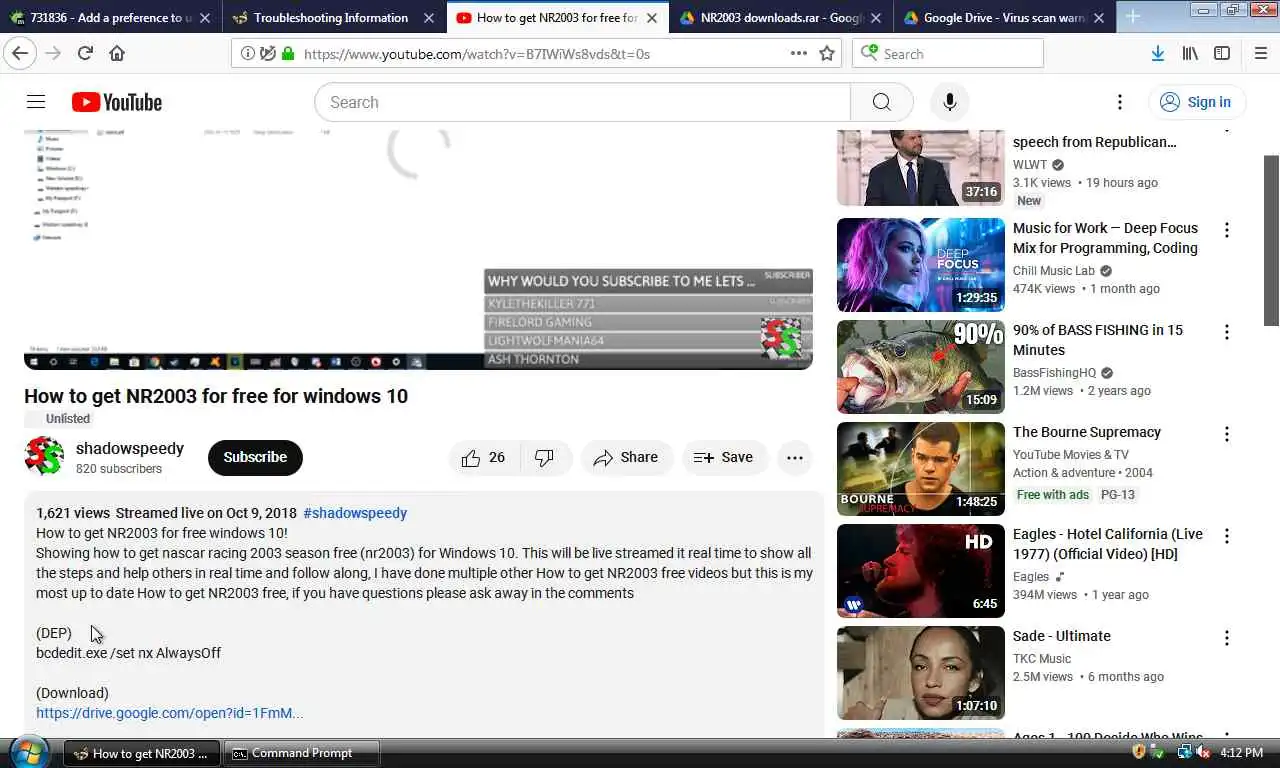Subscribe to shadowspeedy channel
This screenshot has height=768, width=1280.
coord(255,457)
